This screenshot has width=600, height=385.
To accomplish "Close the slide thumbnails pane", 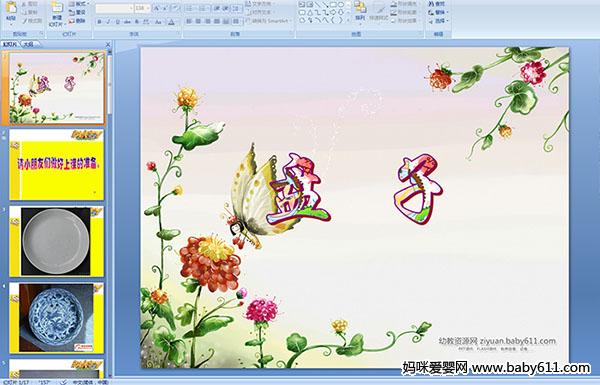I will (108, 45).
